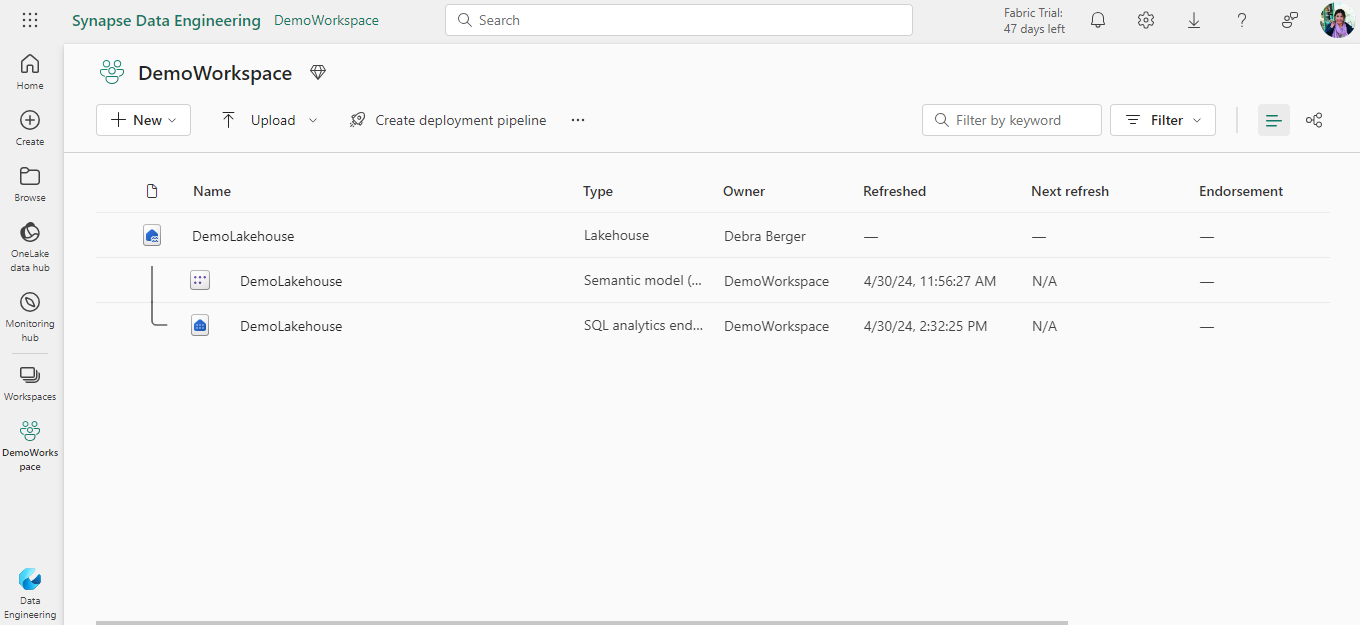
Task: Open the help question mark
Action: pyautogui.click(x=1242, y=20)
